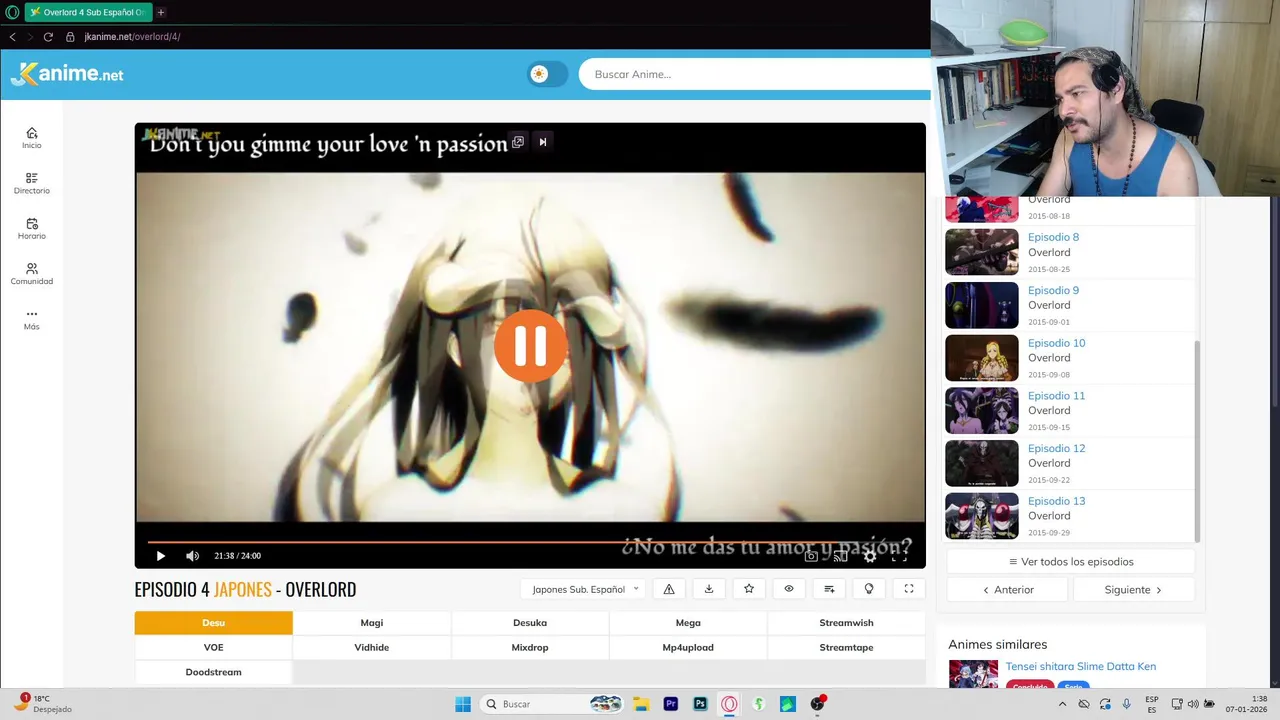Select the Mega server tab
This screenshot has height=720, width=1280.
point(688,622)
